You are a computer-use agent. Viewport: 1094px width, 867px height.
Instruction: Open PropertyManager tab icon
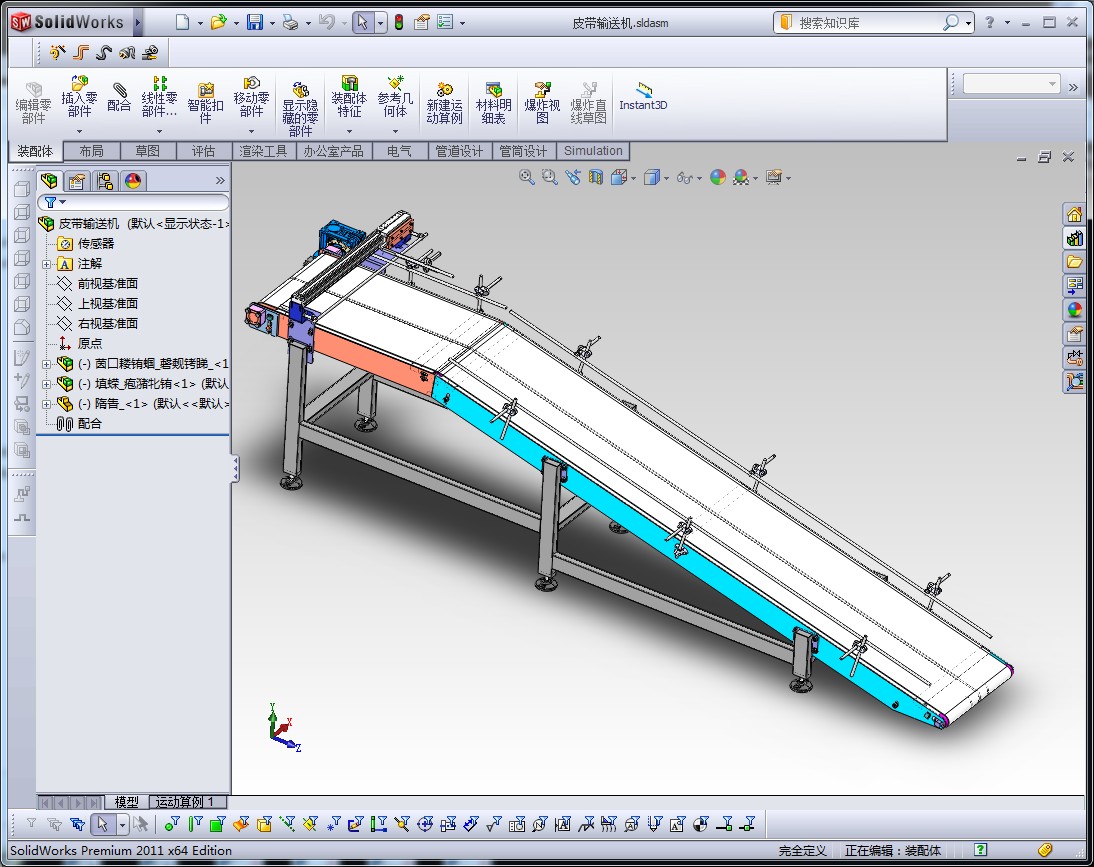click(x=77, y=181)
